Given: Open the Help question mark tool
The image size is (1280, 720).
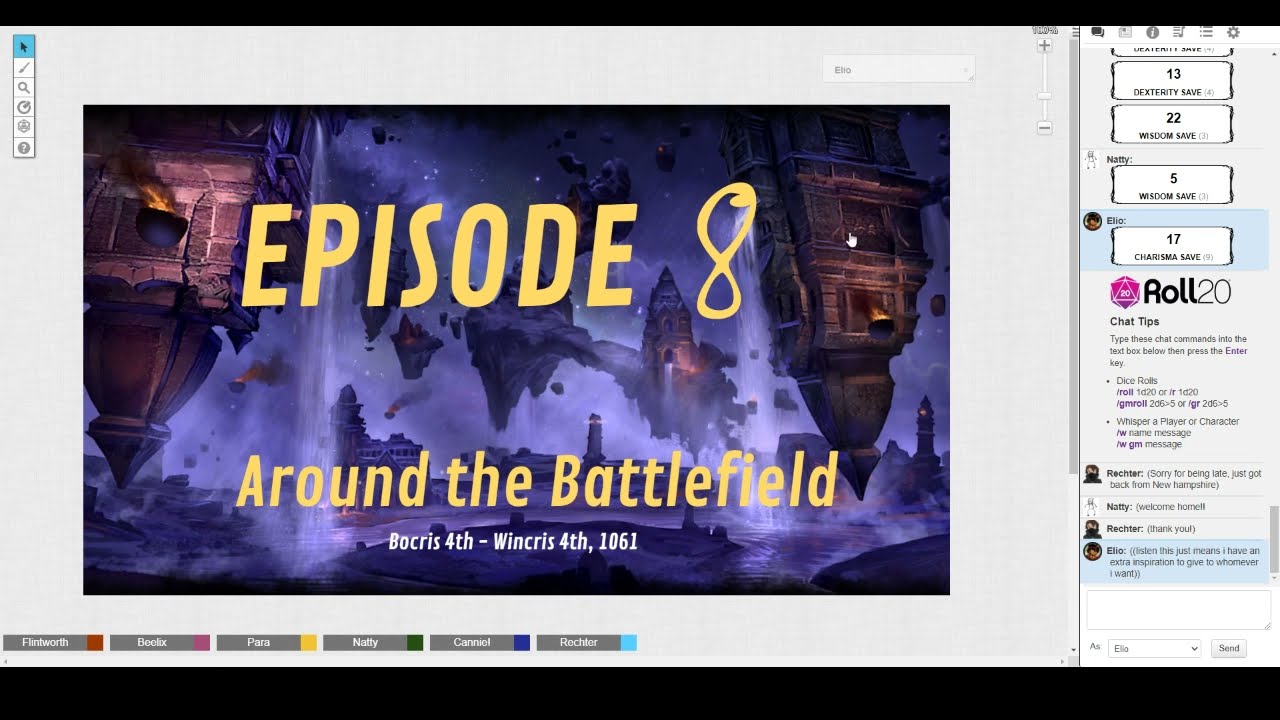Looking at the screenshot, I should pos(24,148).
